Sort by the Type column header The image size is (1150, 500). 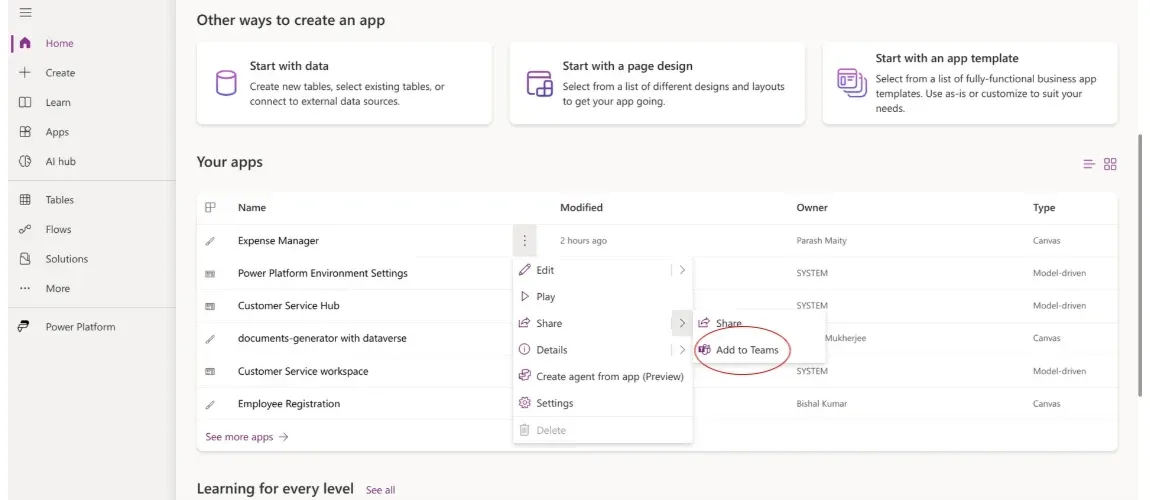[1044, 207]
